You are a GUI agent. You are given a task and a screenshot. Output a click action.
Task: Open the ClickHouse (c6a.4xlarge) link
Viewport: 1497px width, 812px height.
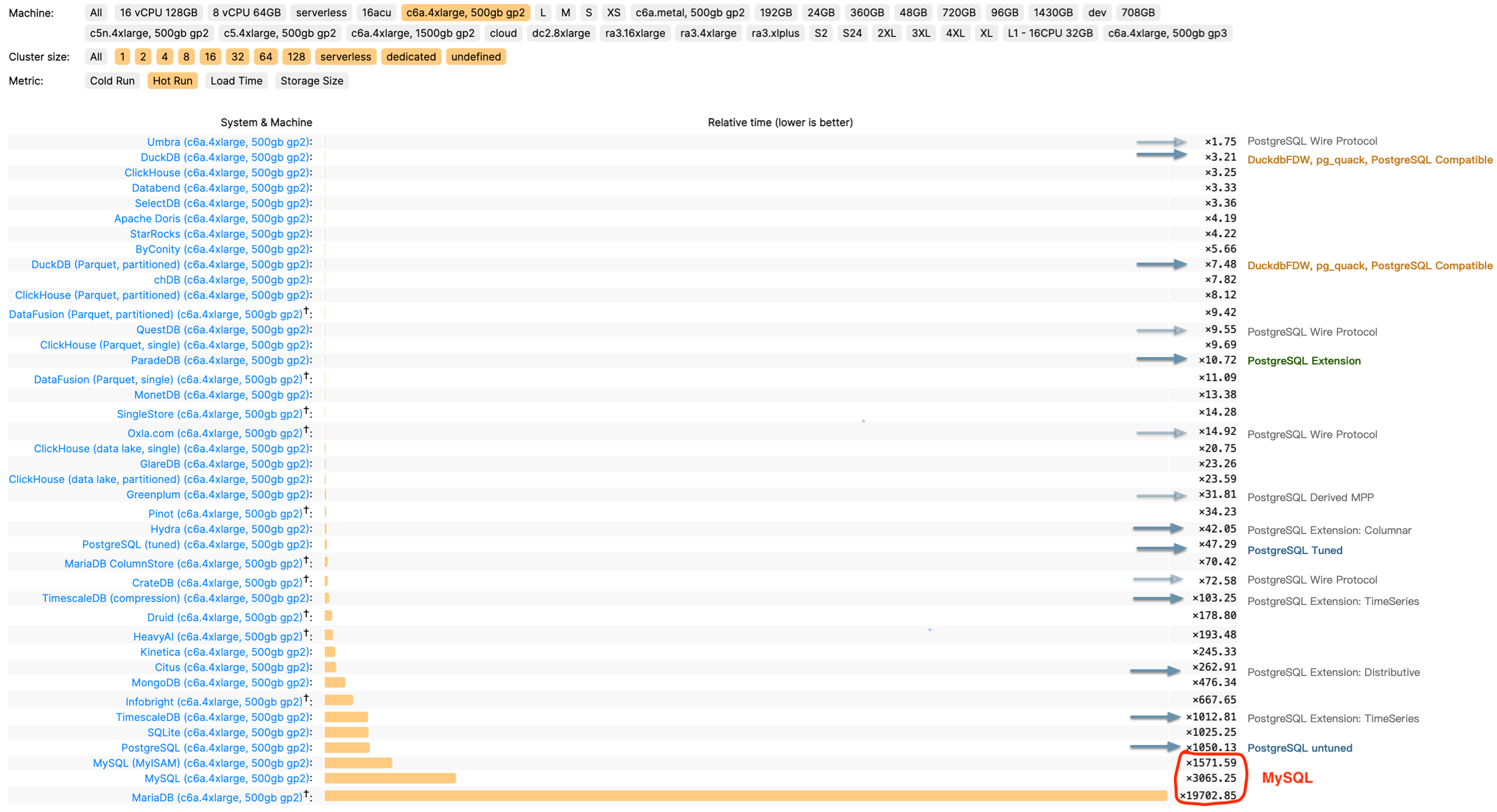pyautogui.click(x=216, y=173)
